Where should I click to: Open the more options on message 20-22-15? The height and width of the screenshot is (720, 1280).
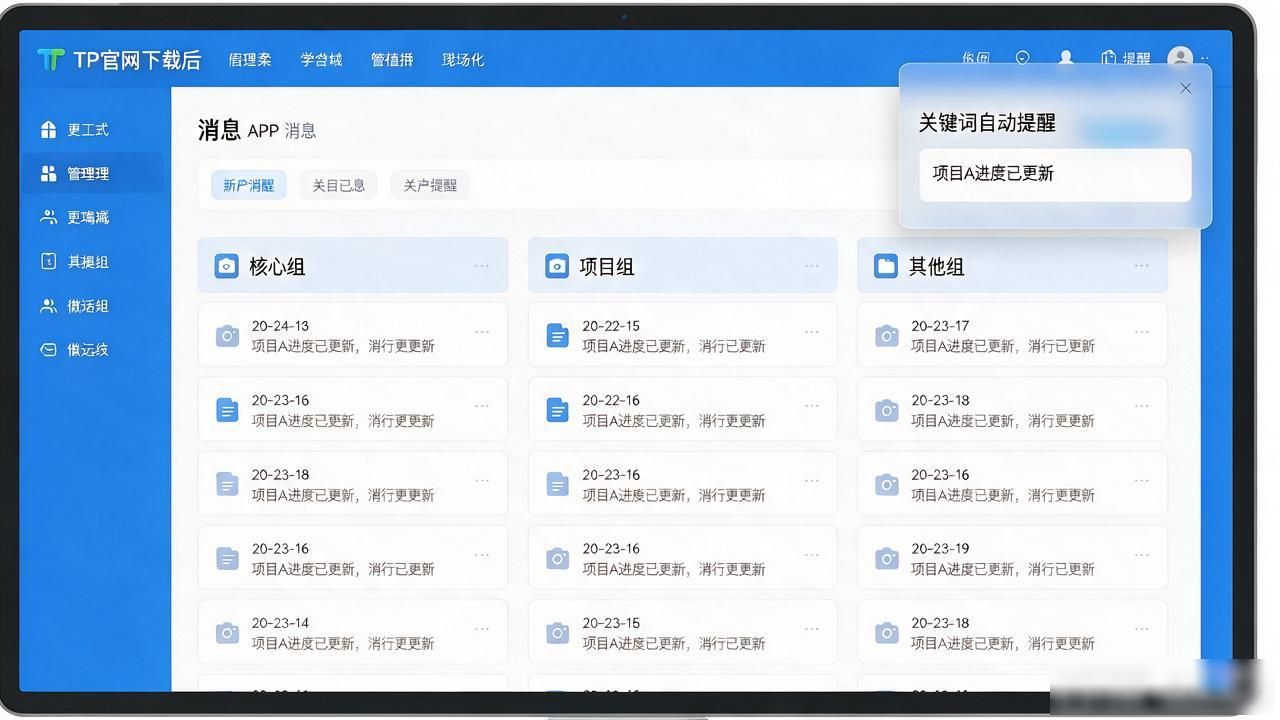[x=812, y=332]
